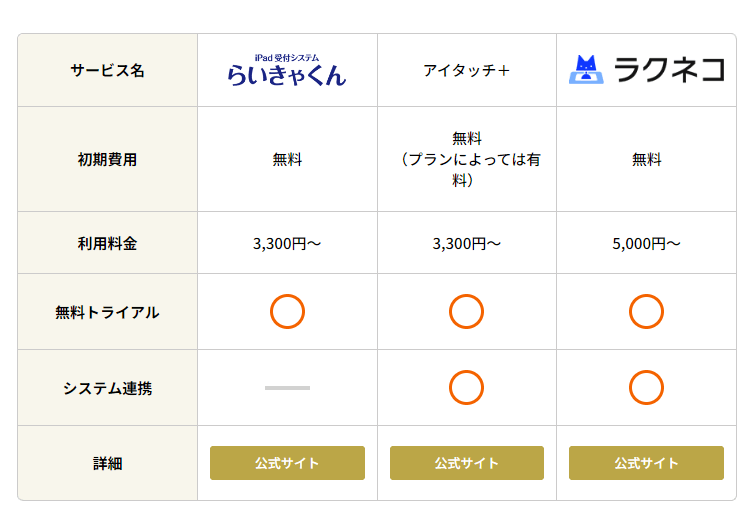Viewport: 750px width, 511px height.
Task: Click the ラクネコ 5,000円〜 price cell
Action: [646, 243]
